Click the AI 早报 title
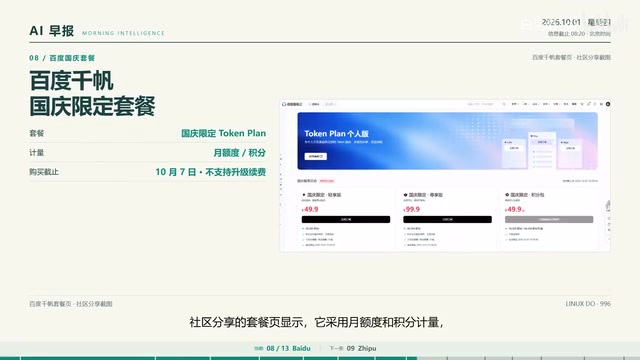This screenshot has height=360, width=640. coord(51,31)
